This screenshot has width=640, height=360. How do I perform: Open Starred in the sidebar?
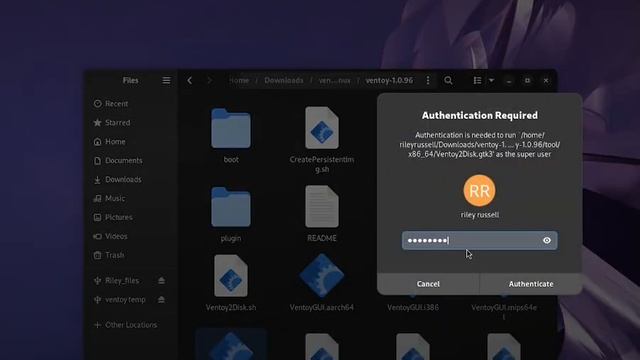click(131, 122)
